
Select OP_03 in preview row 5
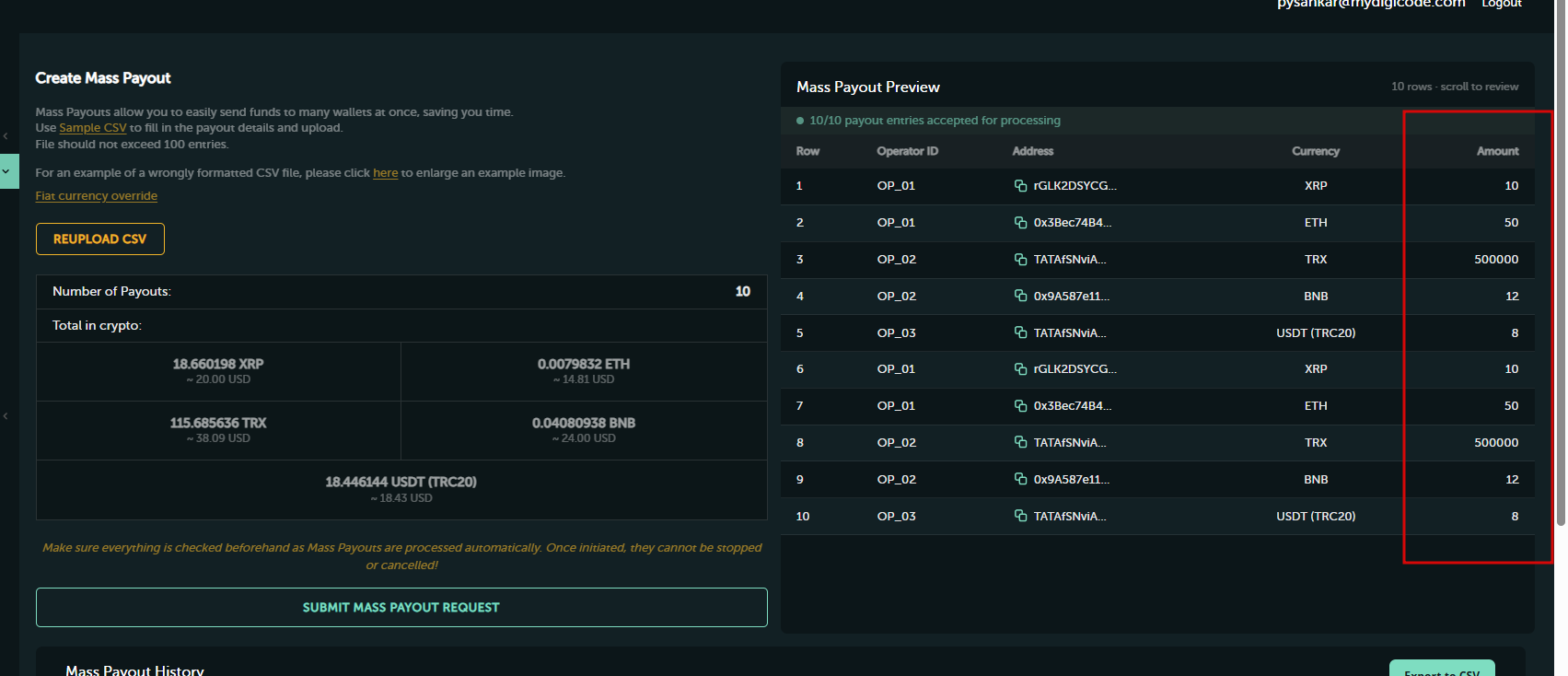click(x=897, y=332)
